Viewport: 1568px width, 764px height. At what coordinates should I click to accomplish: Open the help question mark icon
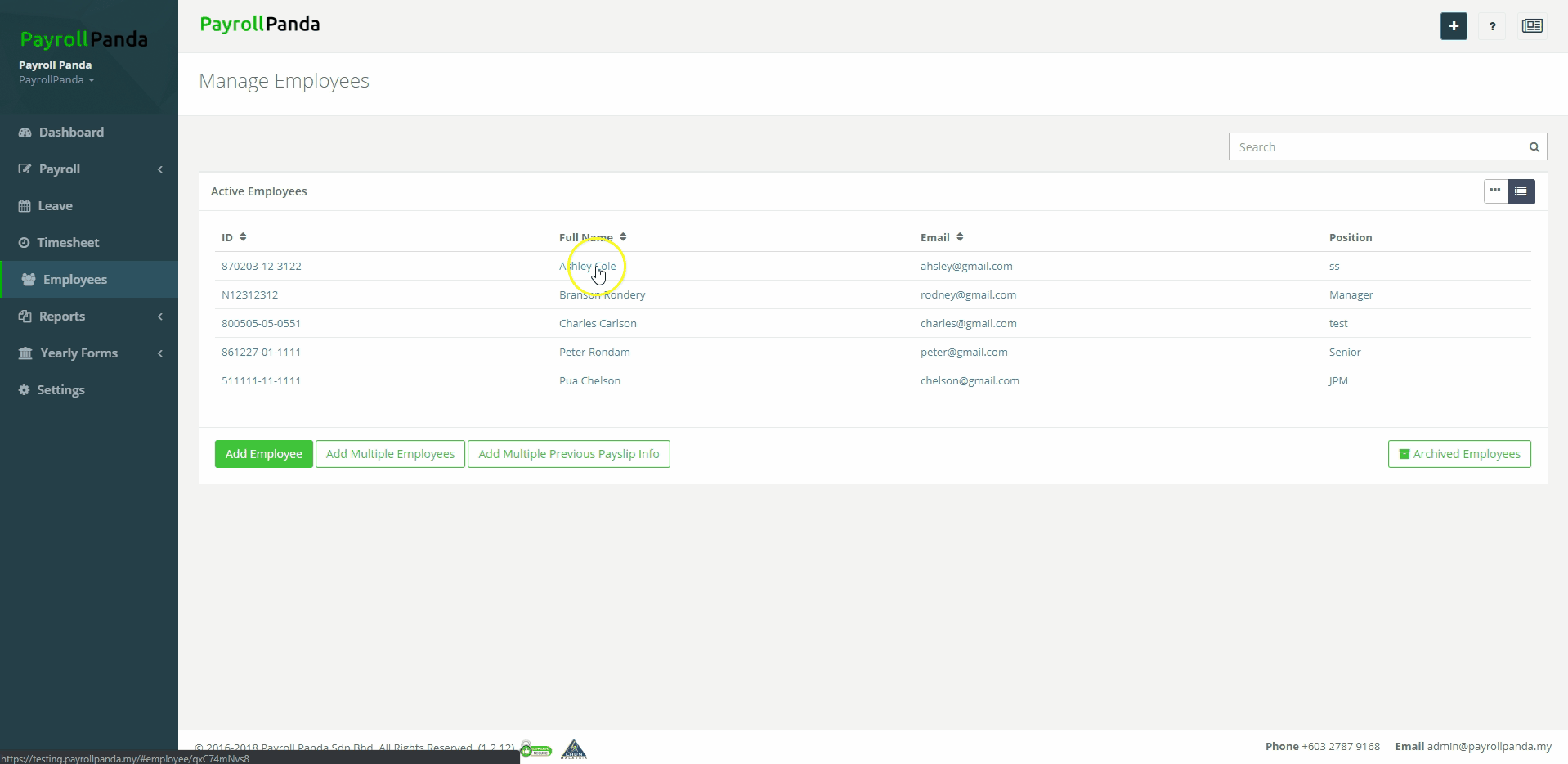[x=1492, y=26]
